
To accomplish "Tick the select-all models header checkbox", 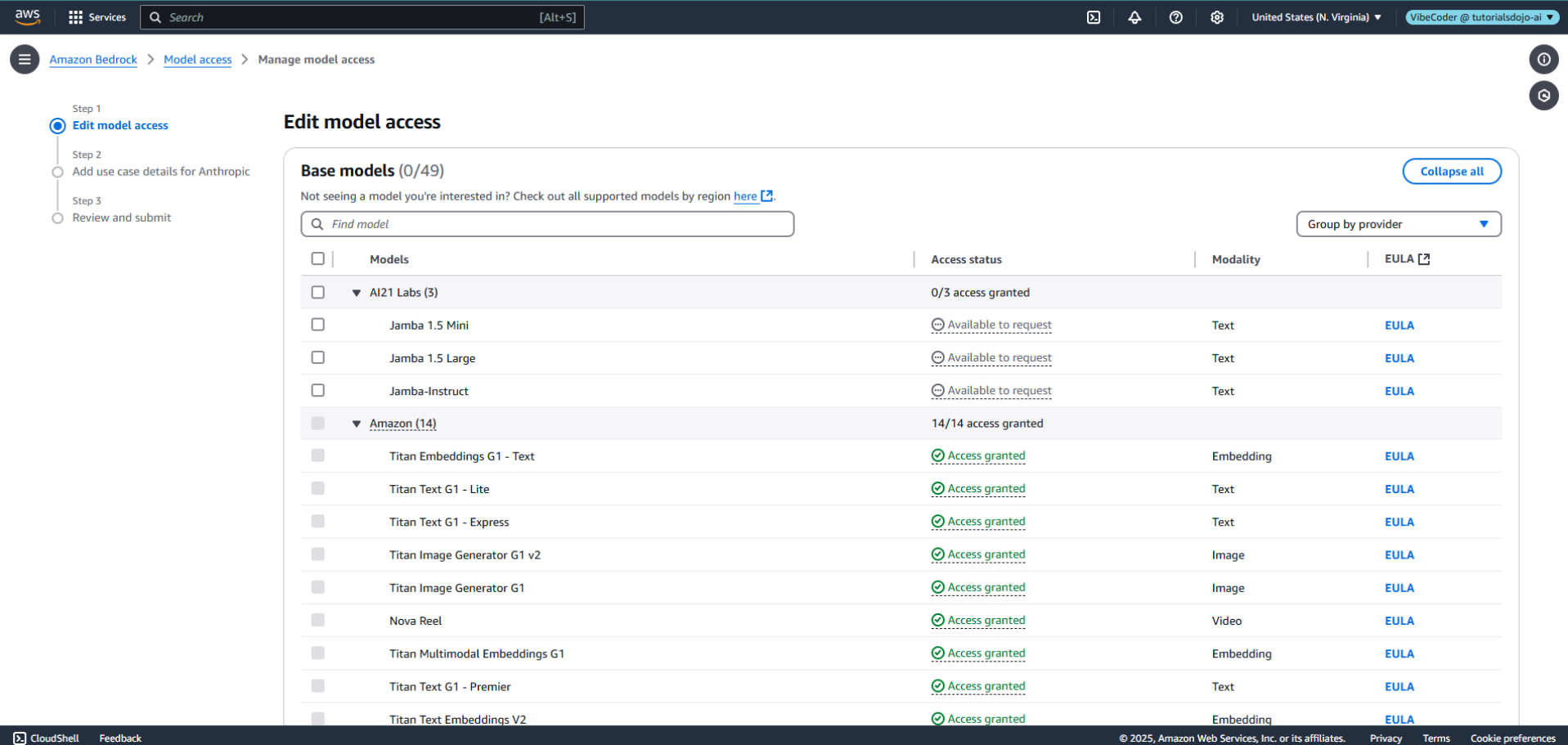I will [318, 258].
